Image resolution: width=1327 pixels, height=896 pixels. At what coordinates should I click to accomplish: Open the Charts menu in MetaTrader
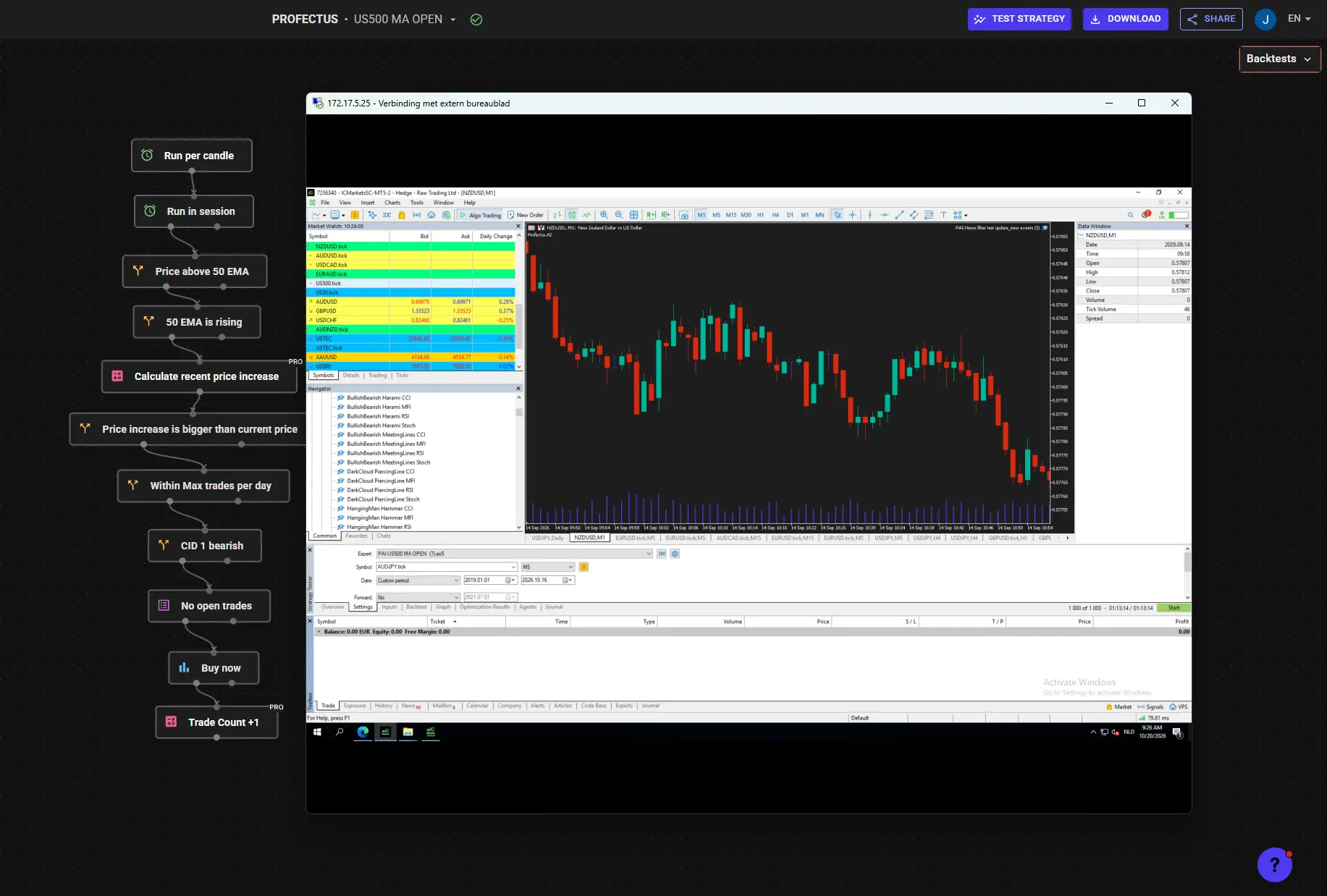point(392,203)
